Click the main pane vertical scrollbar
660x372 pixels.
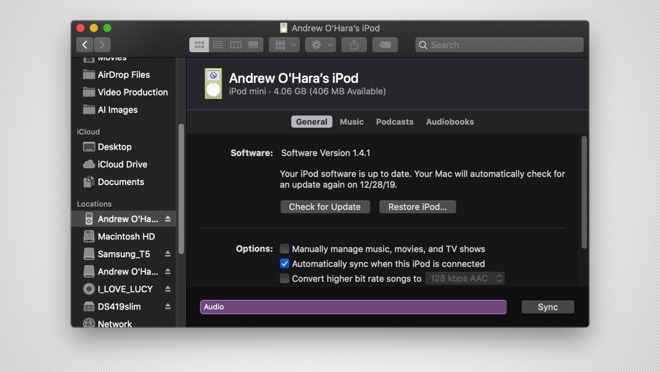point(584,192)
